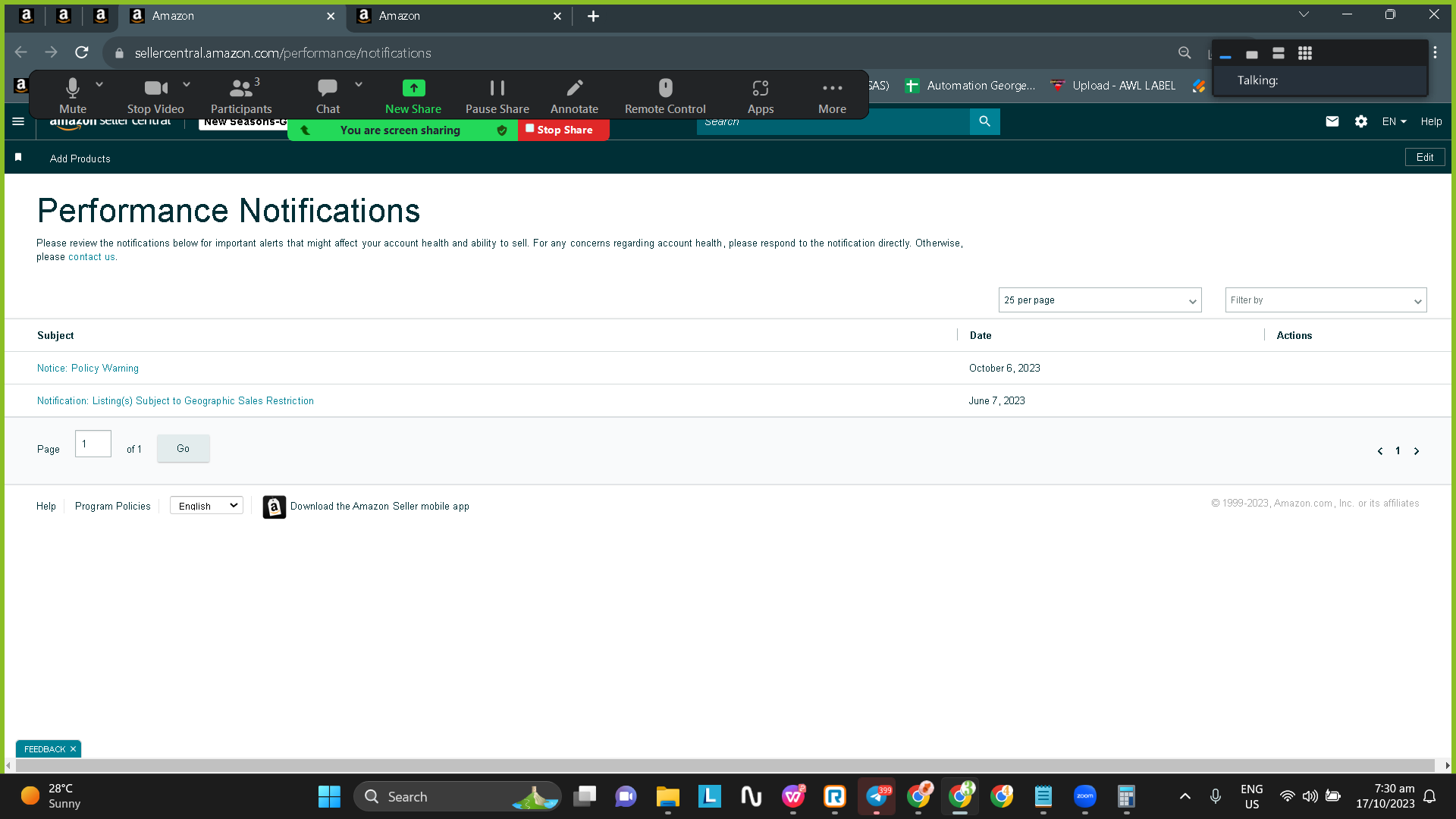Go to next page with right chevron
The height and width of the screenshot is (819, 1456).
point(1416,451)
